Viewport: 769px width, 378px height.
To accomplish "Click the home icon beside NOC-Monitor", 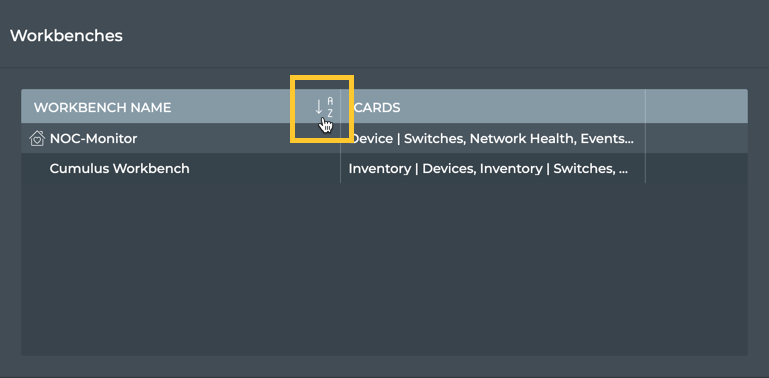I will tap(37, 139).
